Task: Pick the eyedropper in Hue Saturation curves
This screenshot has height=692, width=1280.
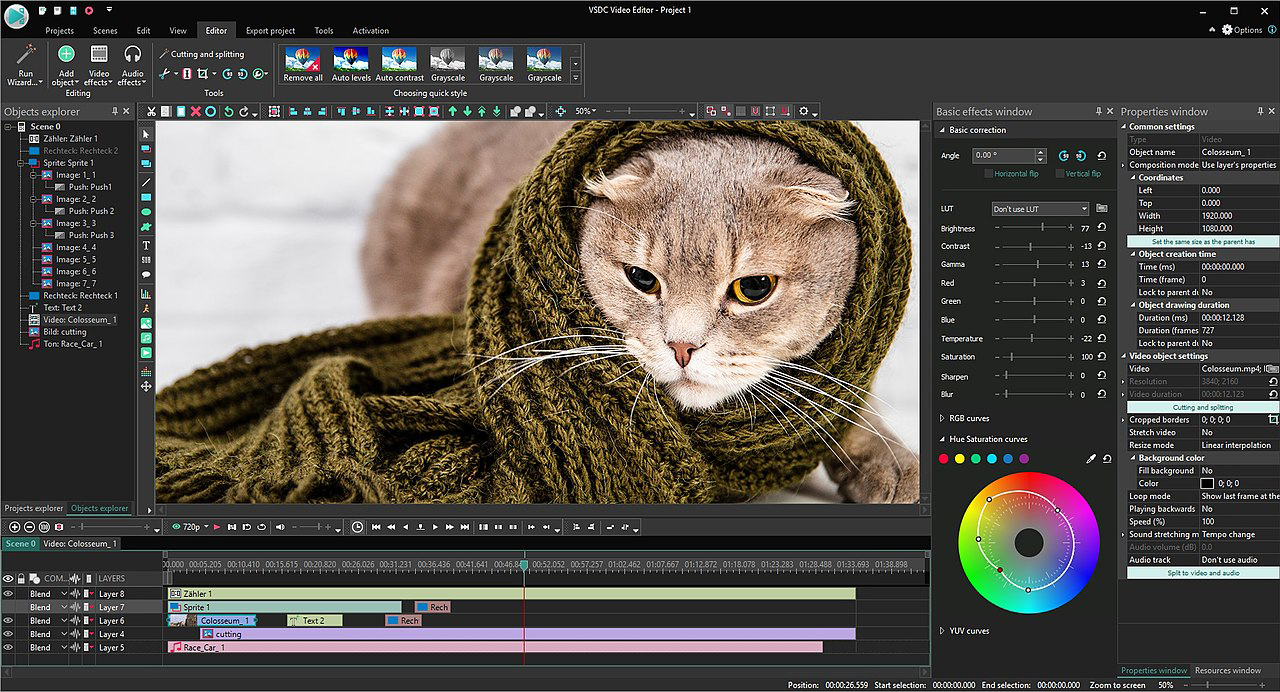Action: point(1091,459)
